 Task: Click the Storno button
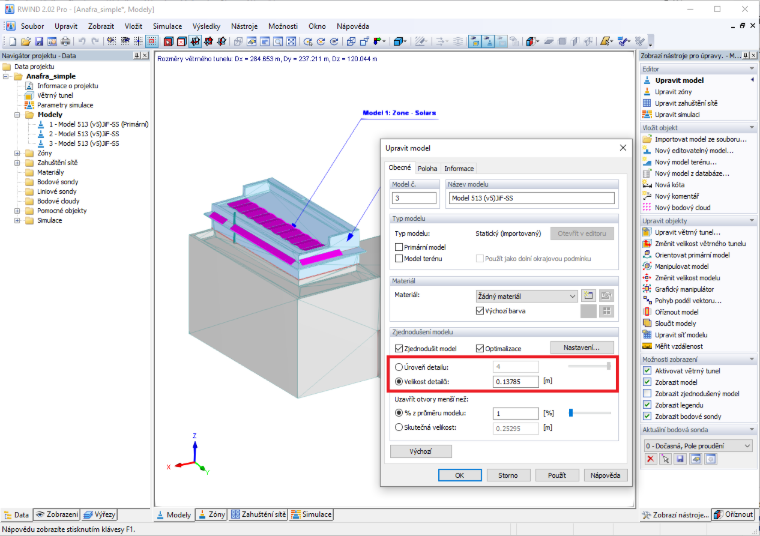[x=508, y=475]
